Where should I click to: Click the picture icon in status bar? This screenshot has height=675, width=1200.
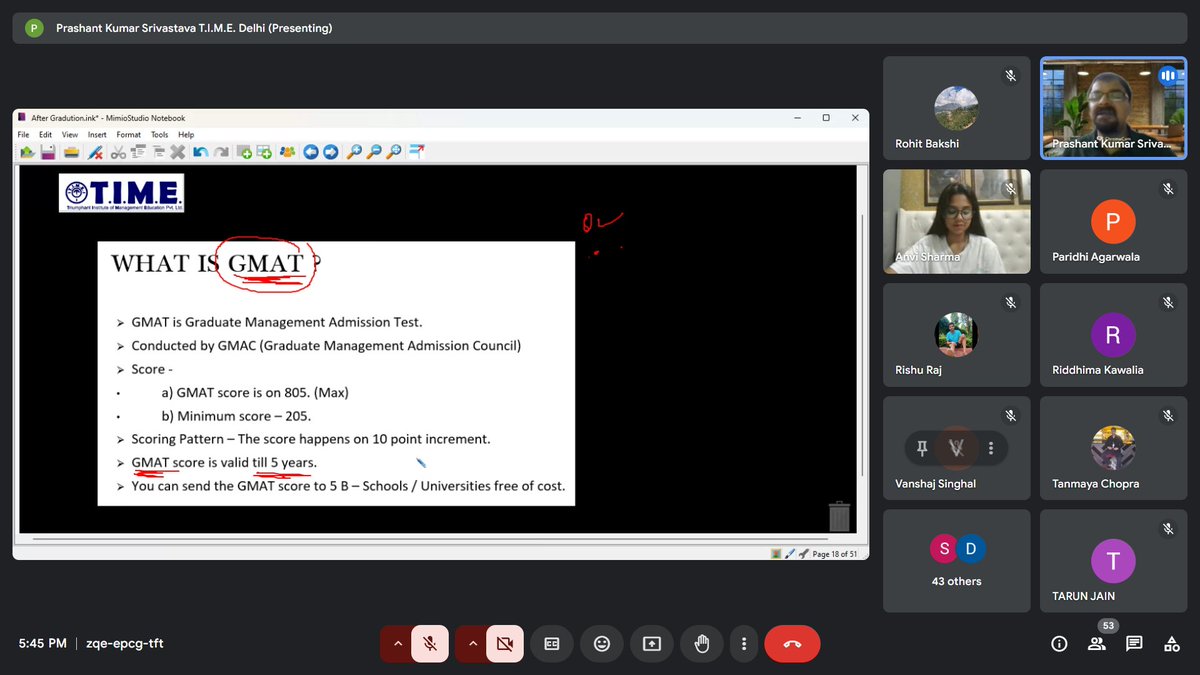(777, 553)
